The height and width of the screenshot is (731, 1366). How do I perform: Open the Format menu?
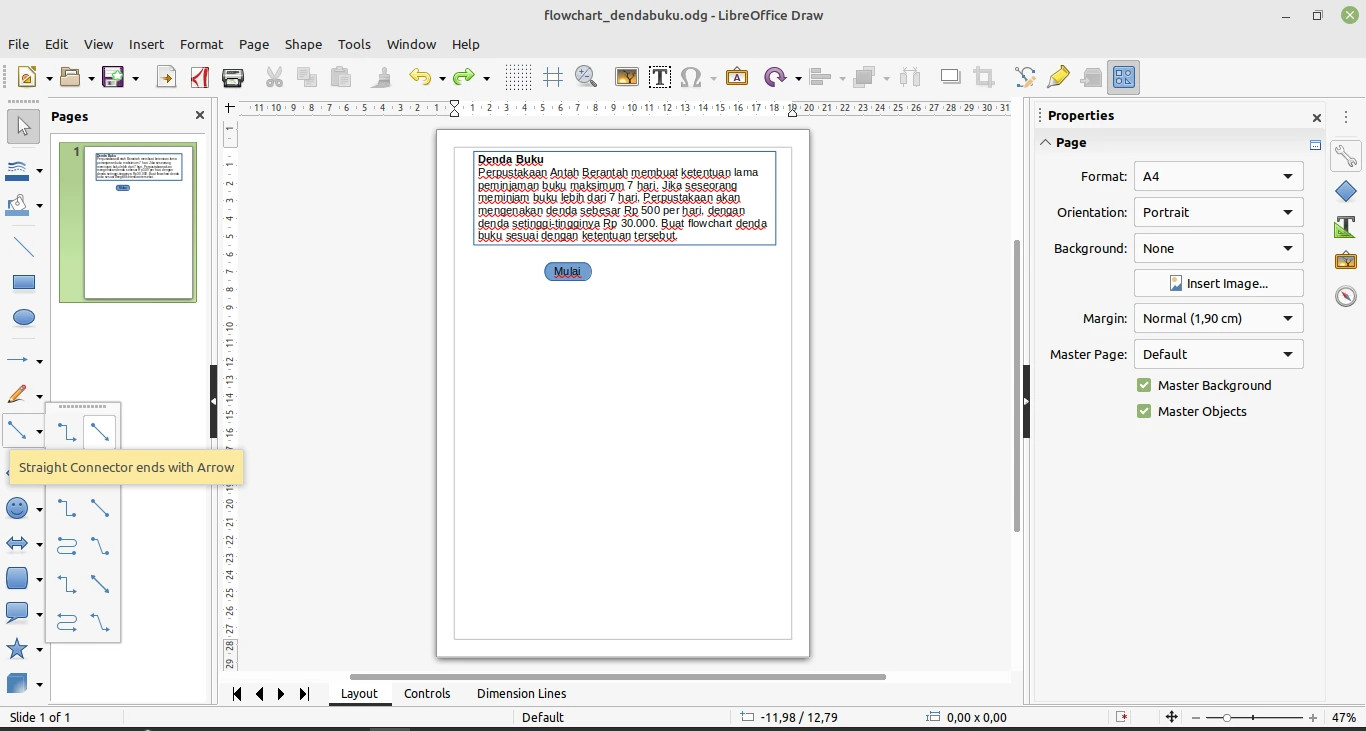click(x=201, y=44)
